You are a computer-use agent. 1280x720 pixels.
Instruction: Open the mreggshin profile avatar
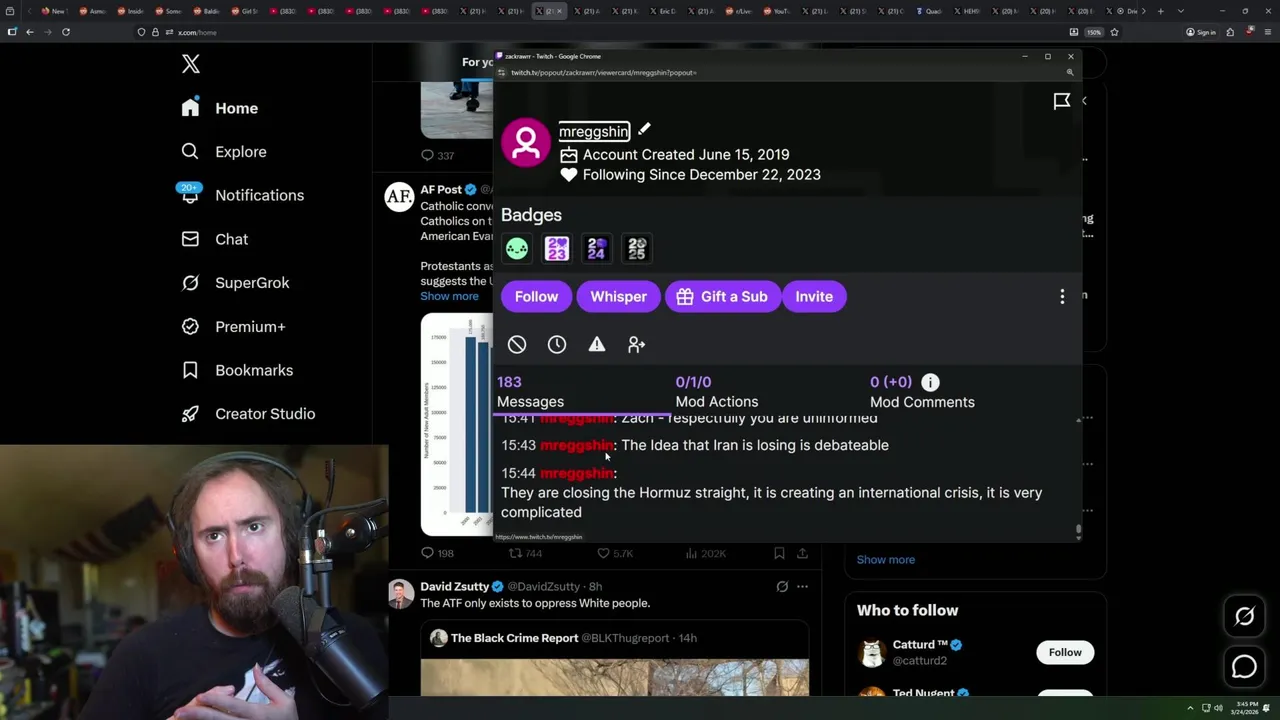(x=526, y=143)
